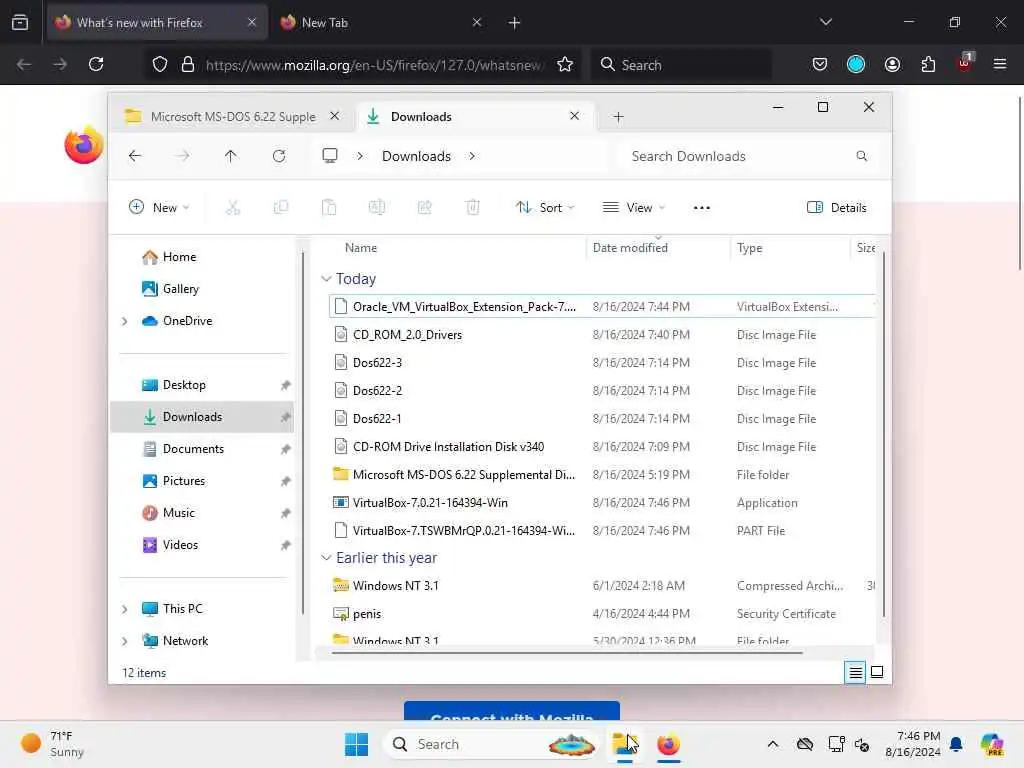Open Firefox extensions puzzle icon
This screenshot has height=768, width=1024.
coord(928,64)
